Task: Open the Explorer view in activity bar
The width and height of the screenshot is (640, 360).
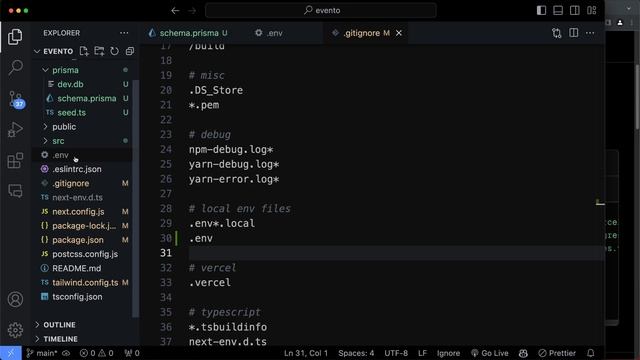Action: [x=15, y=37]
